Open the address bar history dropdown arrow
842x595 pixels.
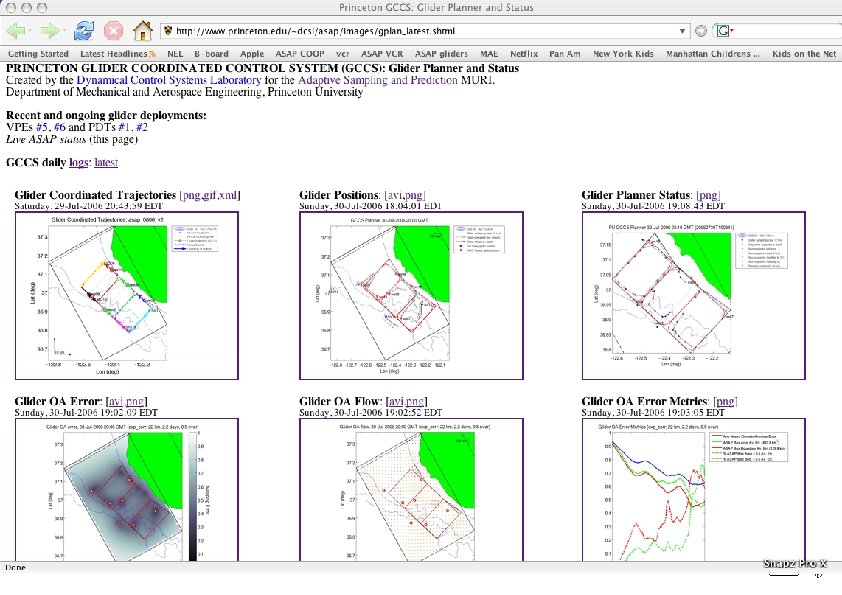pyautogui.click(x=683, y=31)
